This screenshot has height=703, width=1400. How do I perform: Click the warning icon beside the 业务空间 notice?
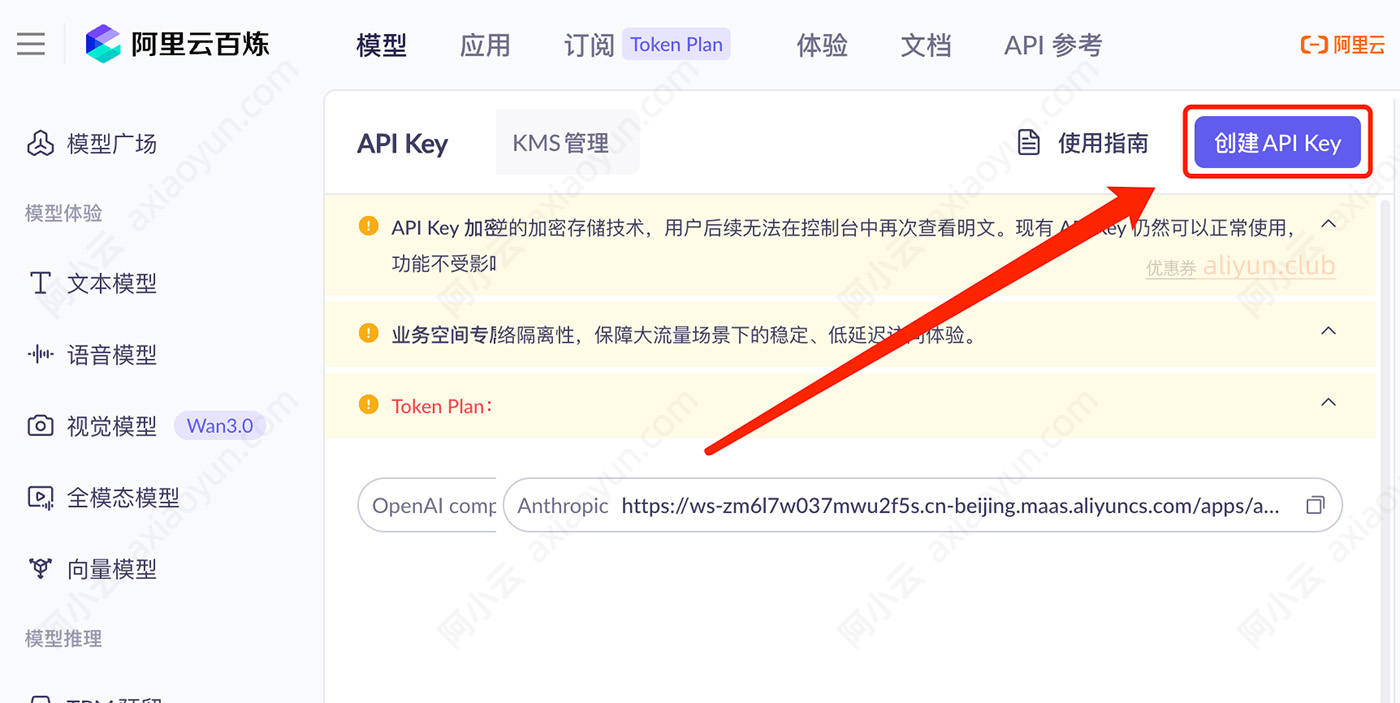(x=369, y=333)
